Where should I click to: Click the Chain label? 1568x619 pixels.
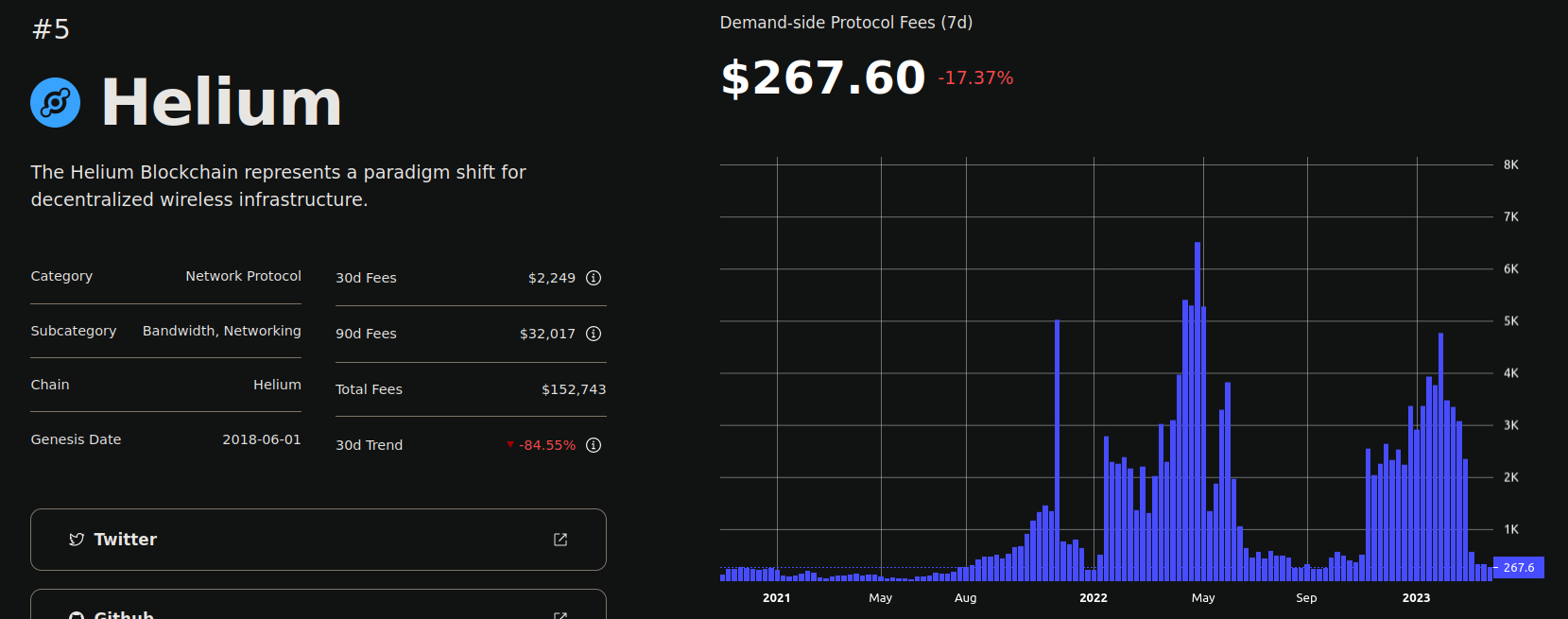point(50,385)
